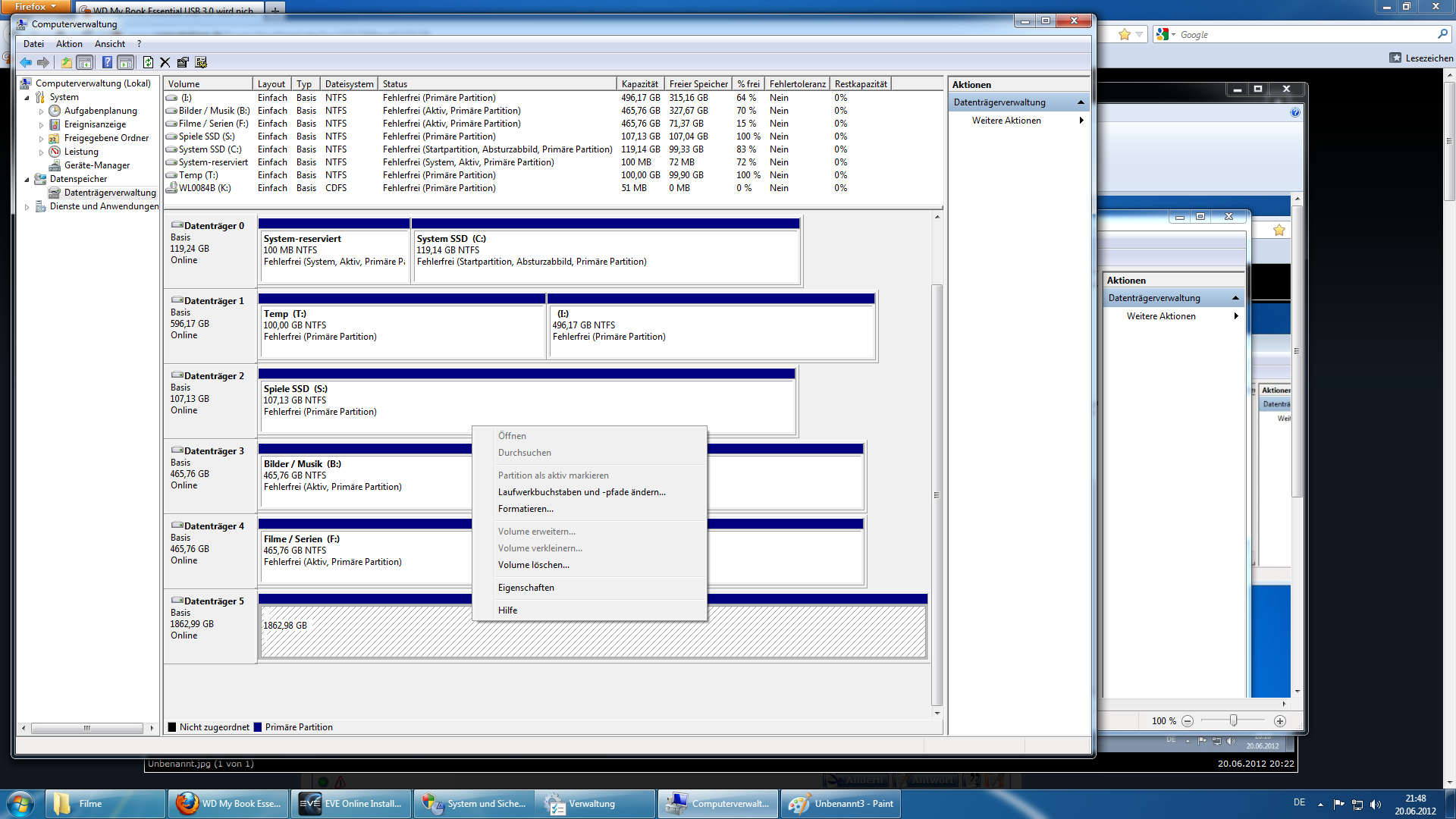This screenshot has height=819, width=1456.
Task: Toggle the show/hide action pane button
Action: point(126,62)
